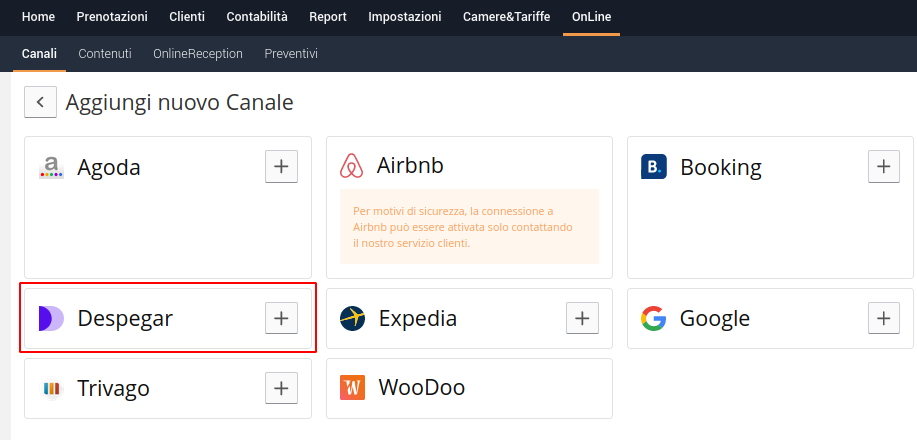Click the Airbnb channel name
This screenshot has height=440, width=917.
coord(410,166)
